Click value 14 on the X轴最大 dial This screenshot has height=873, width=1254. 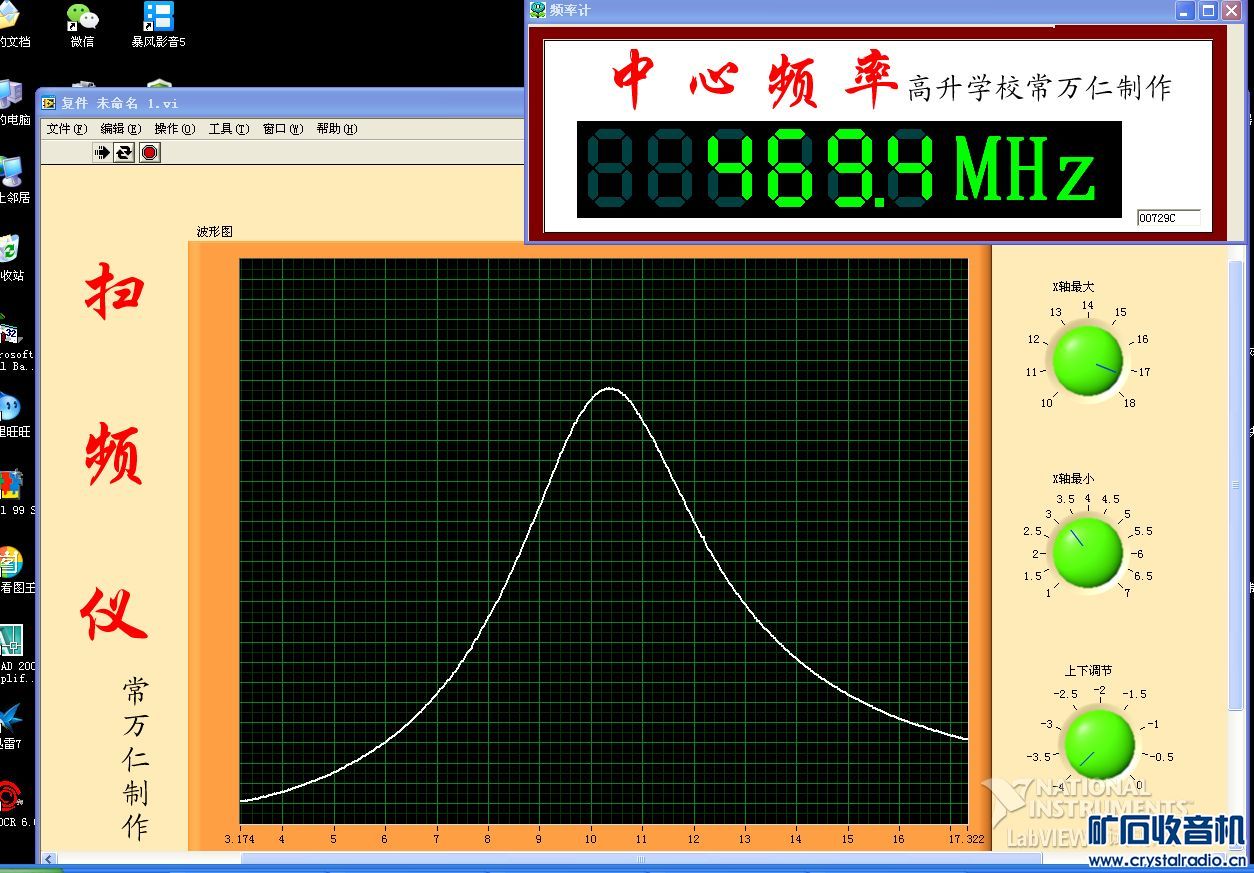coord(1088,306)
